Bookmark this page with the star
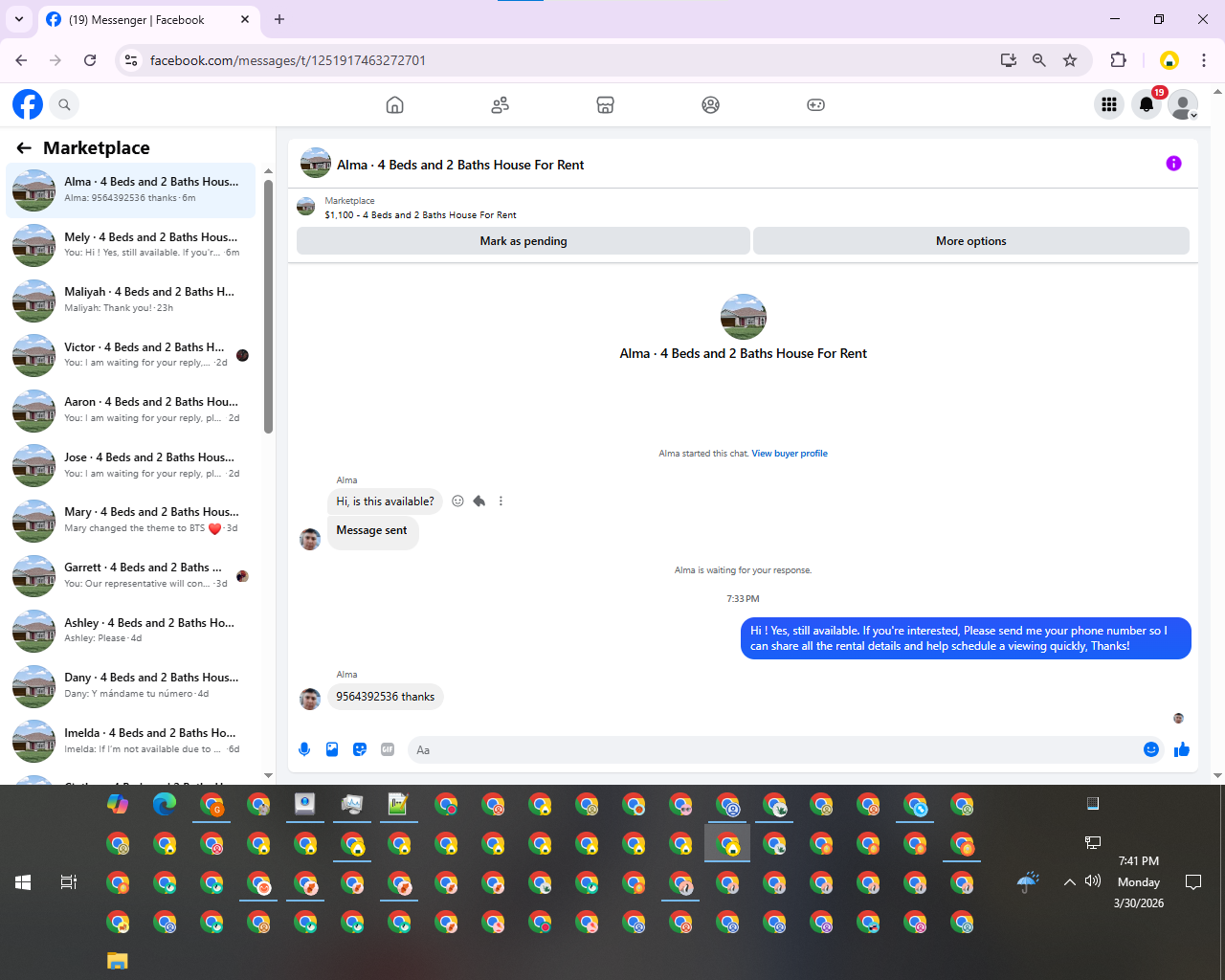1225x980 pixels. (1070, 60)
